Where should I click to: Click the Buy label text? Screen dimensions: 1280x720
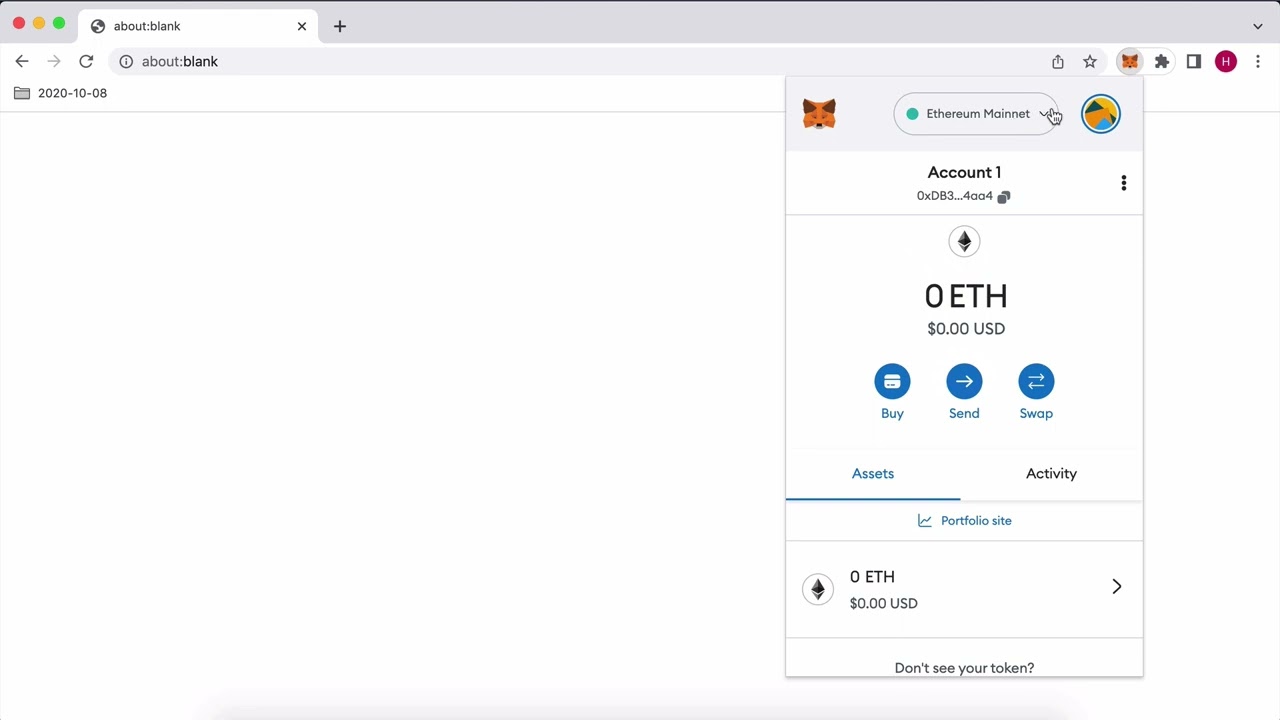892,414
